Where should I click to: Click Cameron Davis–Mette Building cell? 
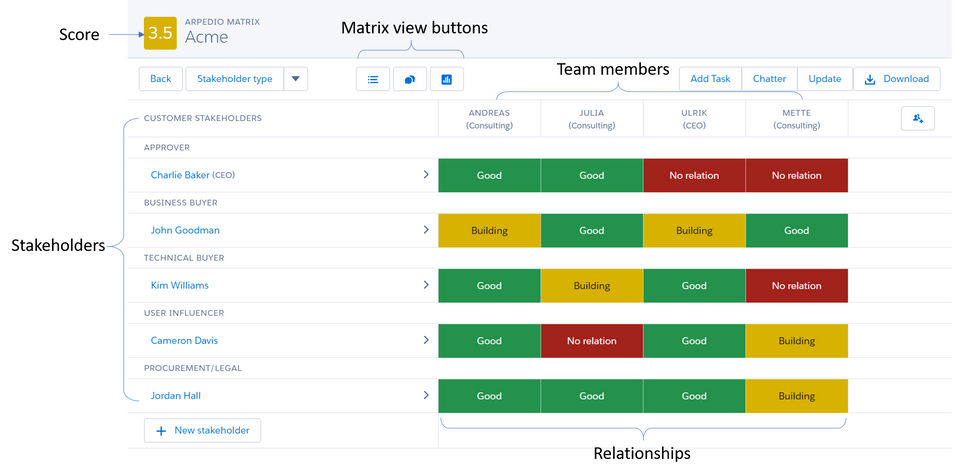[x=797, y=340]
